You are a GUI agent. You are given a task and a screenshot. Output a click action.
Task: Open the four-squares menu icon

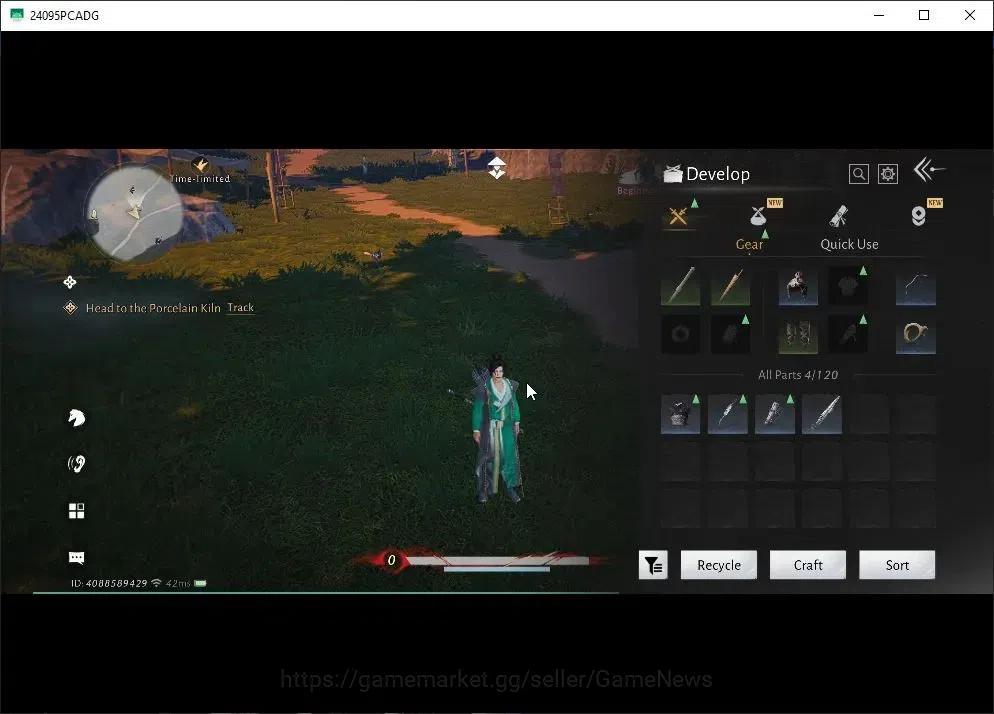click(x=76, y=510)
